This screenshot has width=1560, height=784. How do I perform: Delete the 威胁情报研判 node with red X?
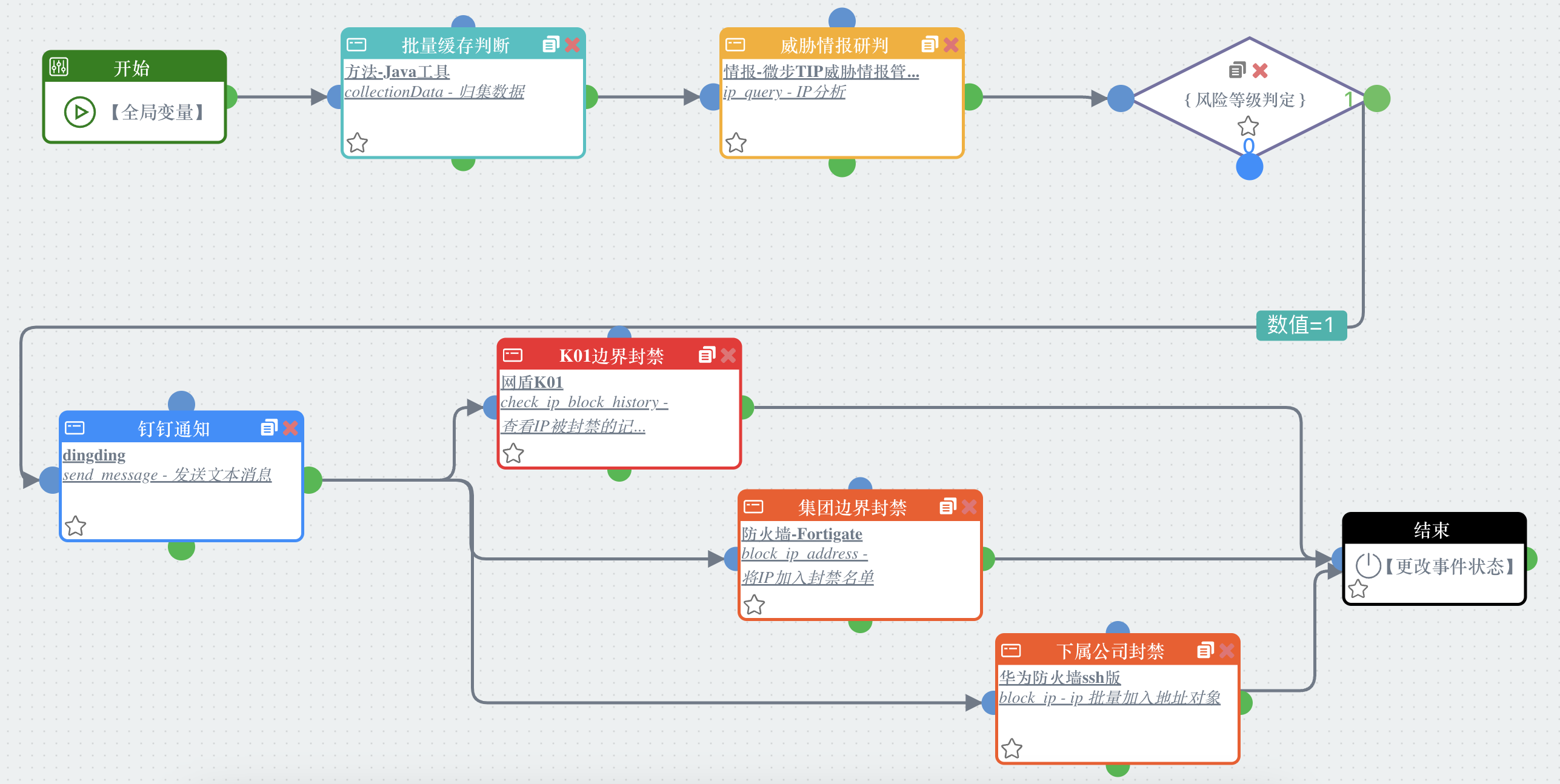(x=951, y=45)
